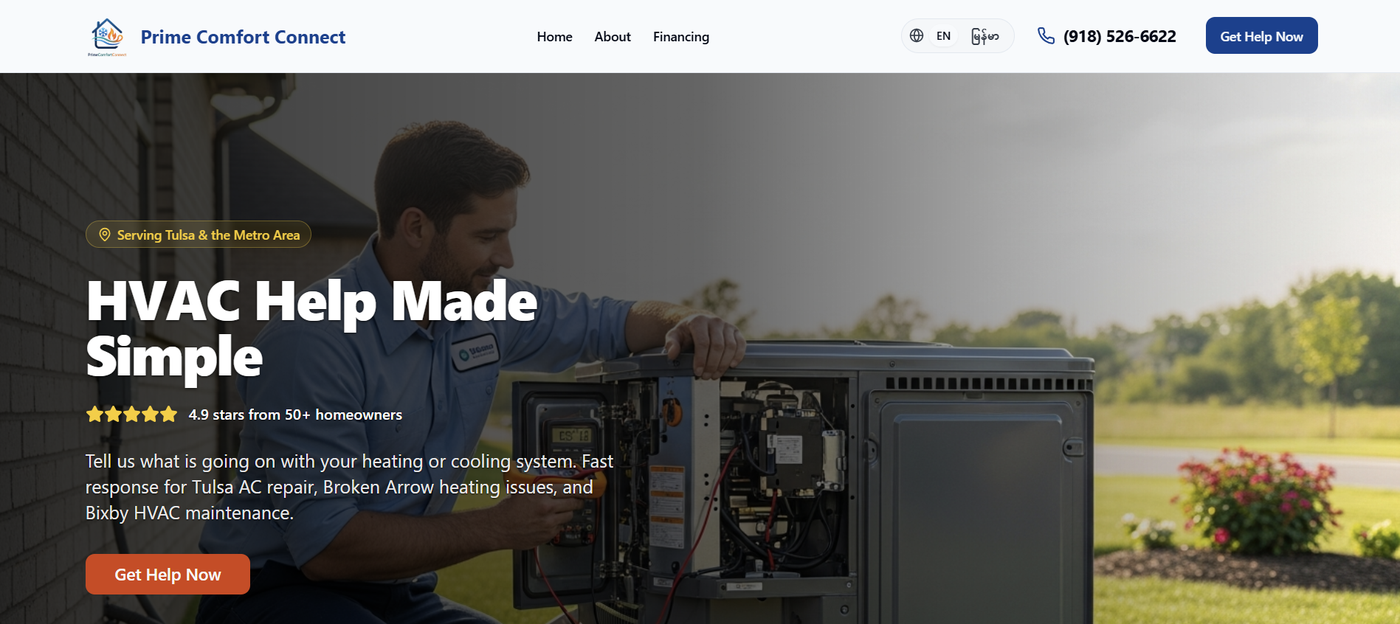Click the Serving Tulsa & the Metro Area badge
This screenshot has width=1400, height=624.
198,235
